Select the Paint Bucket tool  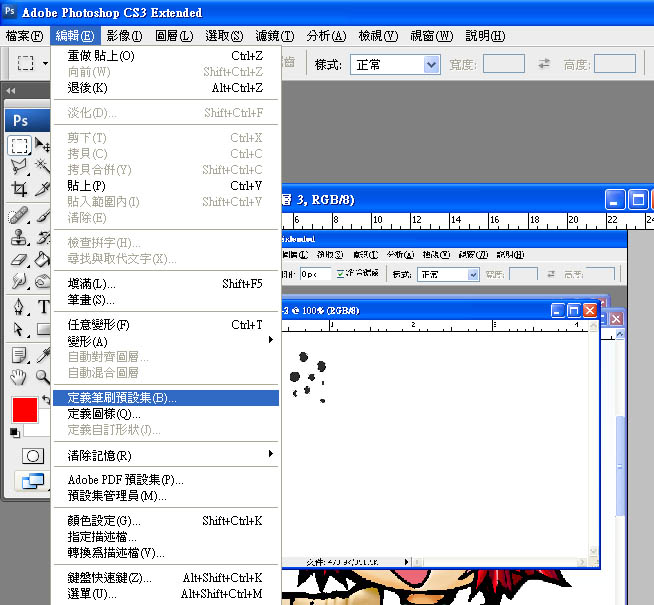click(x=42, y=260)
